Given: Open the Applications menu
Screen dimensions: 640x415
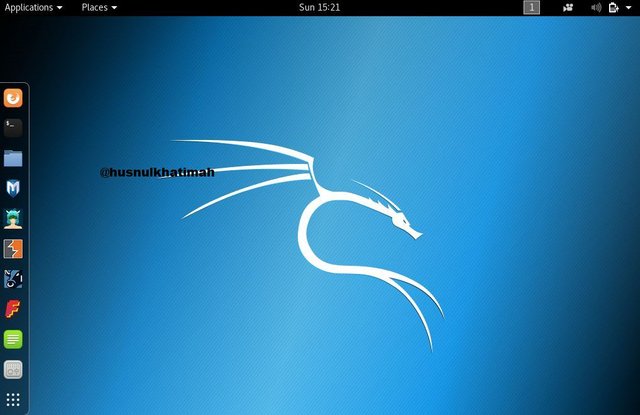Looking at the screenshot, I should [x=33, y=7].
